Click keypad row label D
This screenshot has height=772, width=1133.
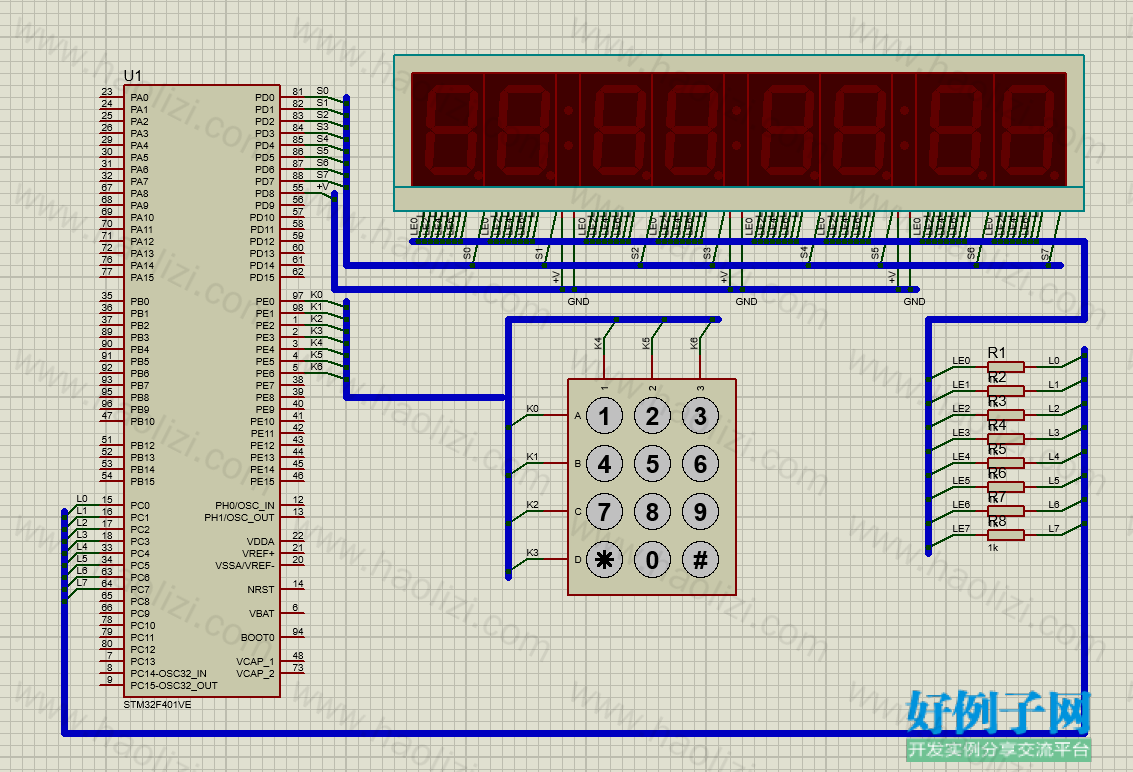coord(577,559)
